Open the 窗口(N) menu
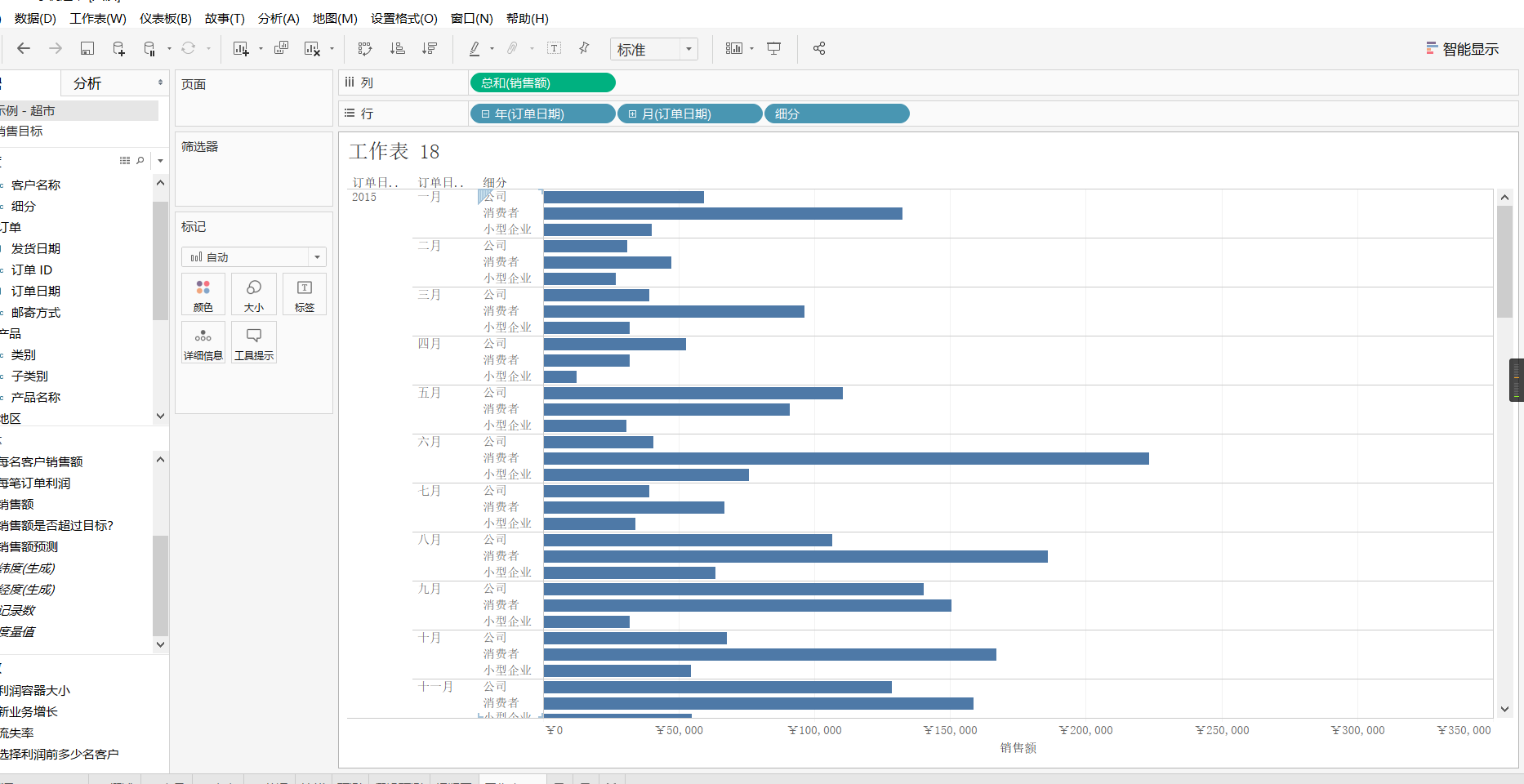This screenshot has height=784, width=1524. point(472,18)
